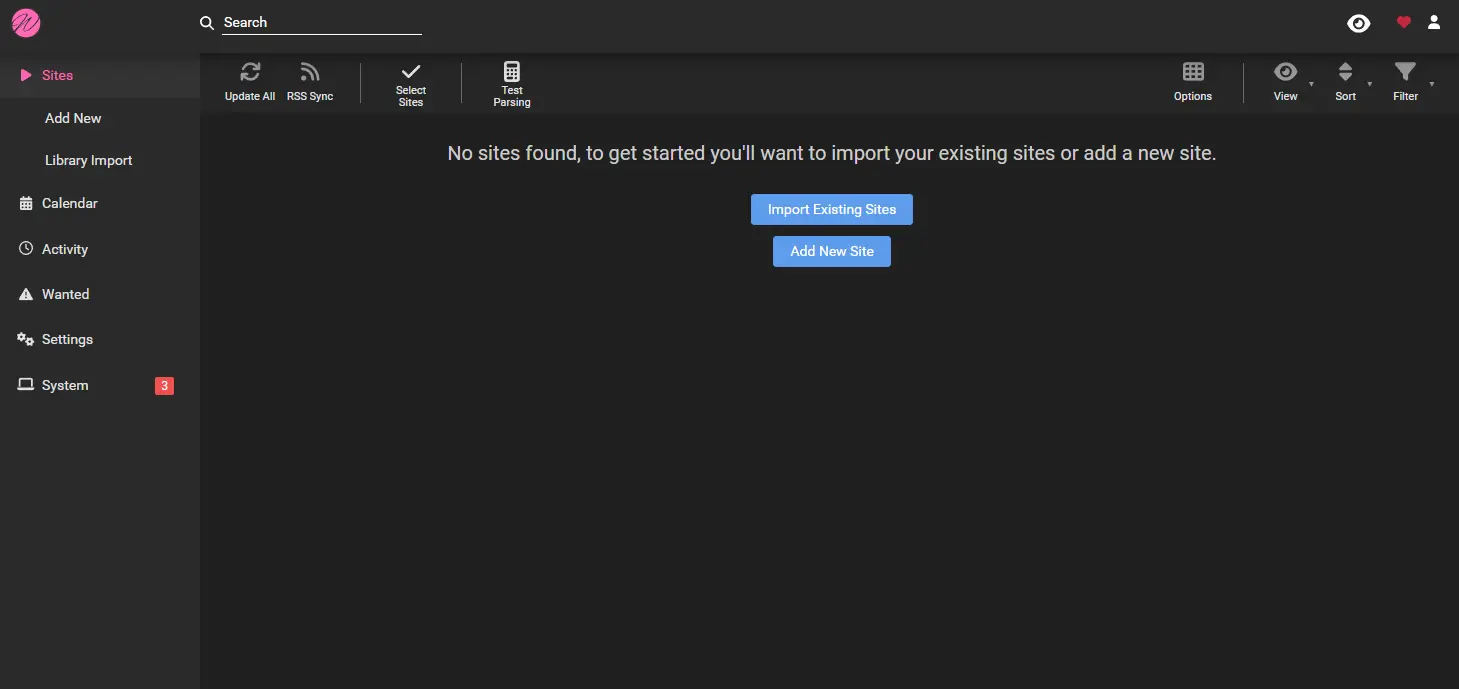Click the System badge showing 3
Image resolution: width=1459 pixels, height=689 pixels.
click(x=163, y=385)
